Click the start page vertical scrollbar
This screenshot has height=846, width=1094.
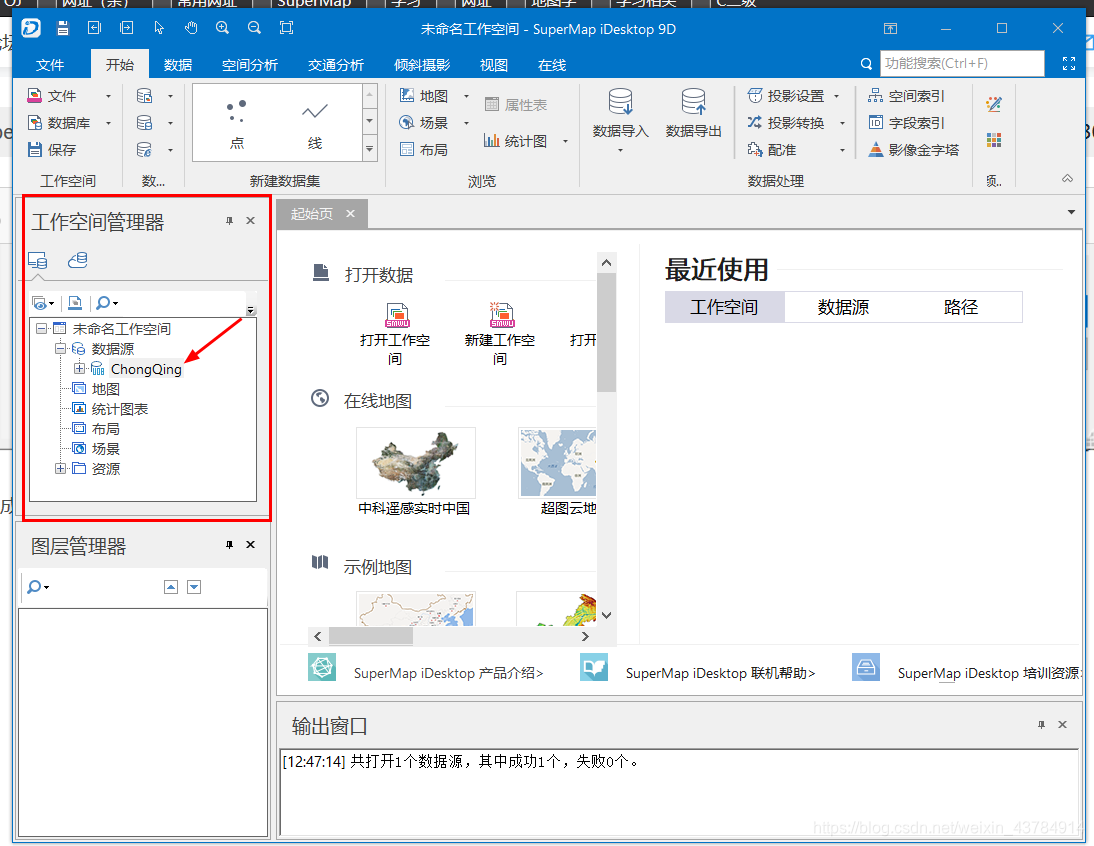point(606,332)
